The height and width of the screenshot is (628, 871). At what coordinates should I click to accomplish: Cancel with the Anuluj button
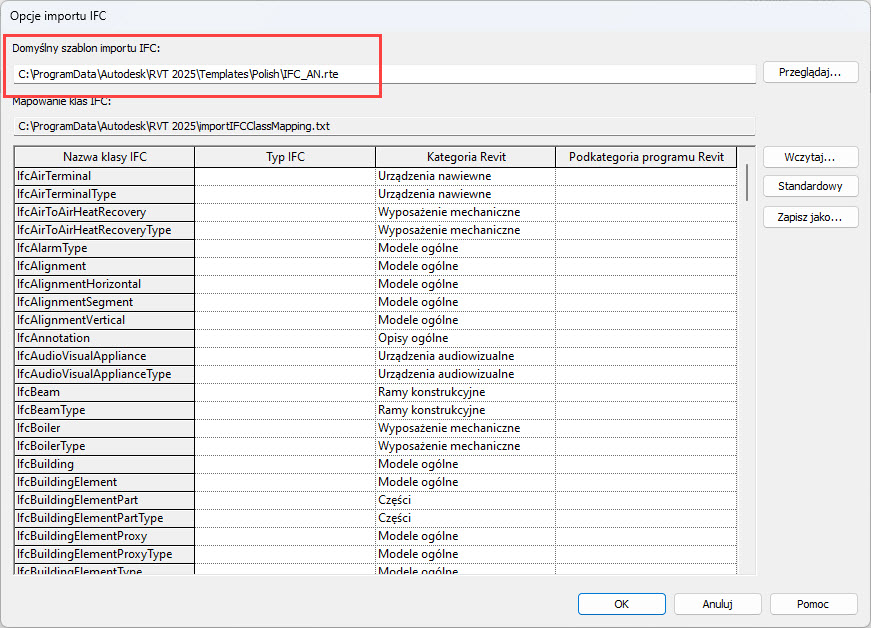coord(717,604)
